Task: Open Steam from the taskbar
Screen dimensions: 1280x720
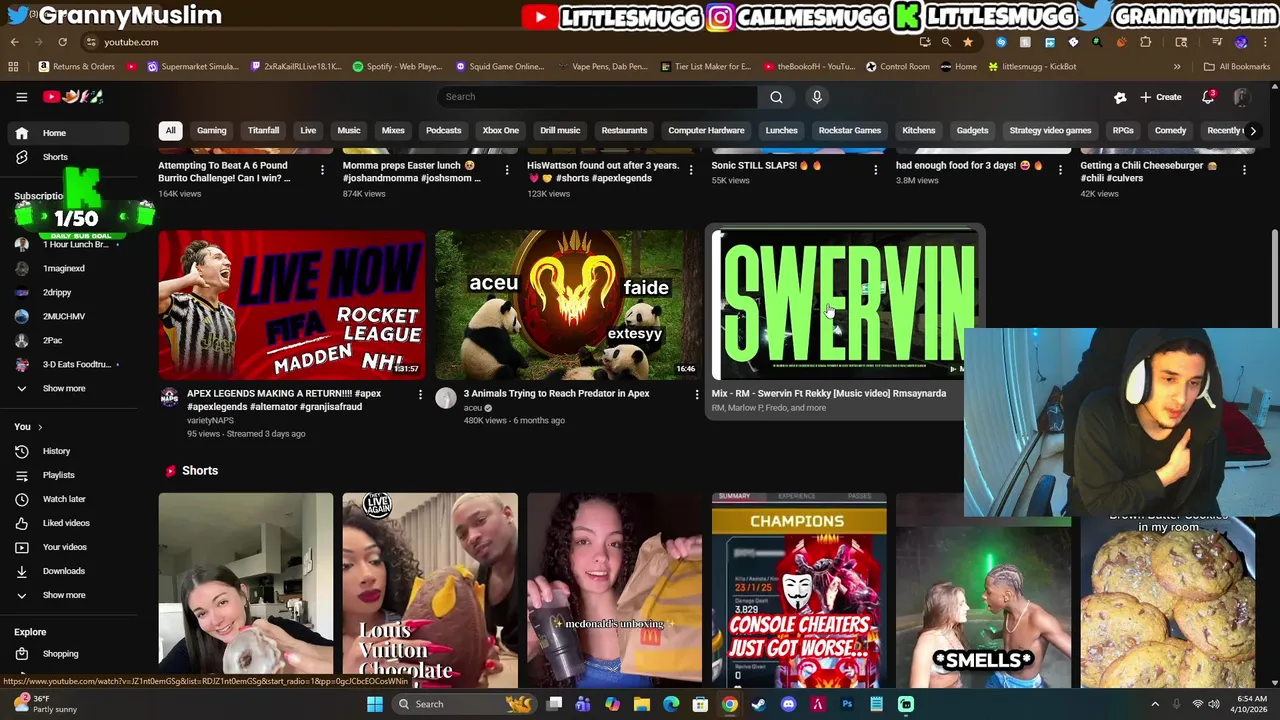Action: click(x=759, y=704)
